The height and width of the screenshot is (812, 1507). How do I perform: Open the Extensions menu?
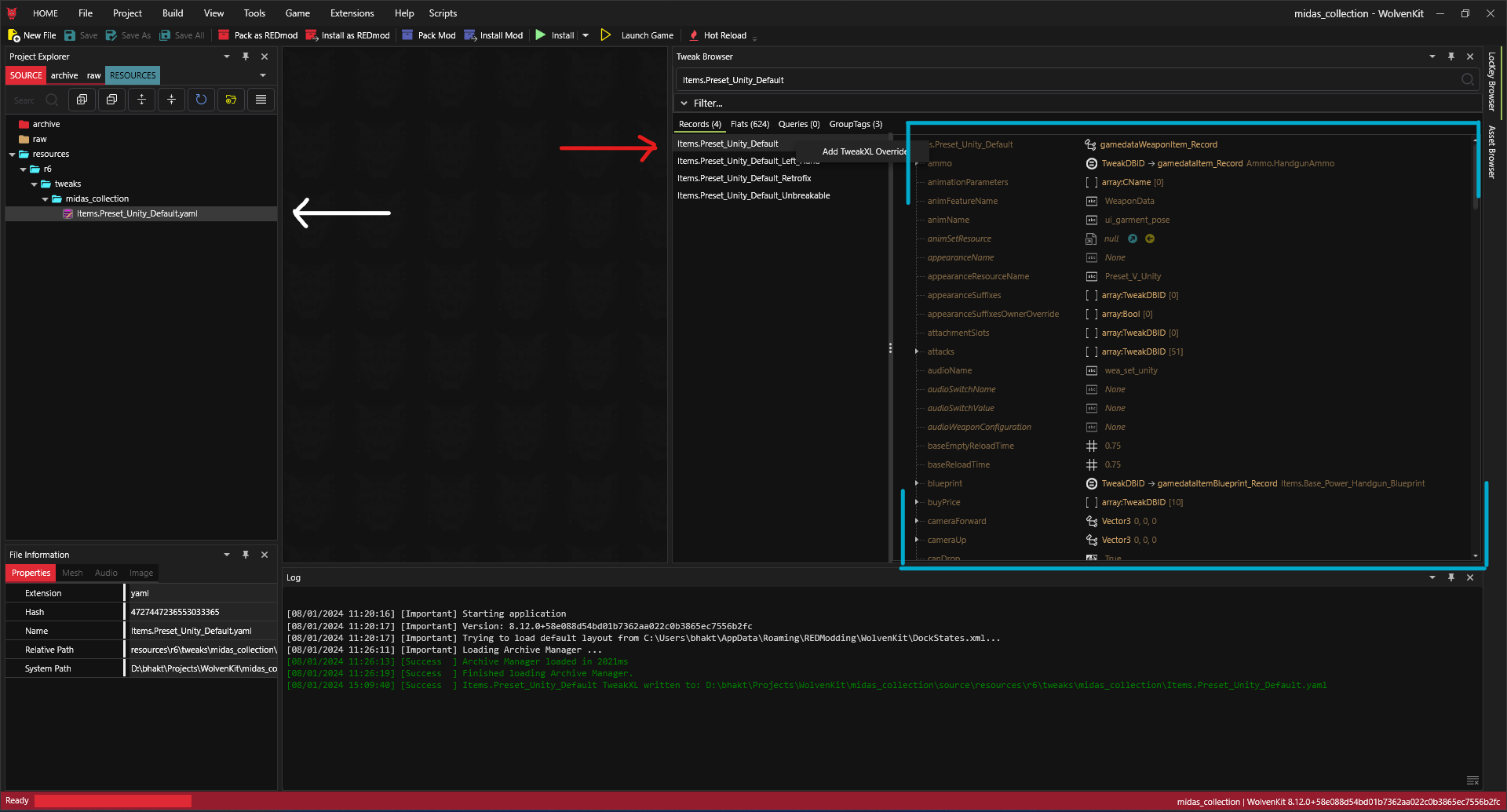coord(352,13)
